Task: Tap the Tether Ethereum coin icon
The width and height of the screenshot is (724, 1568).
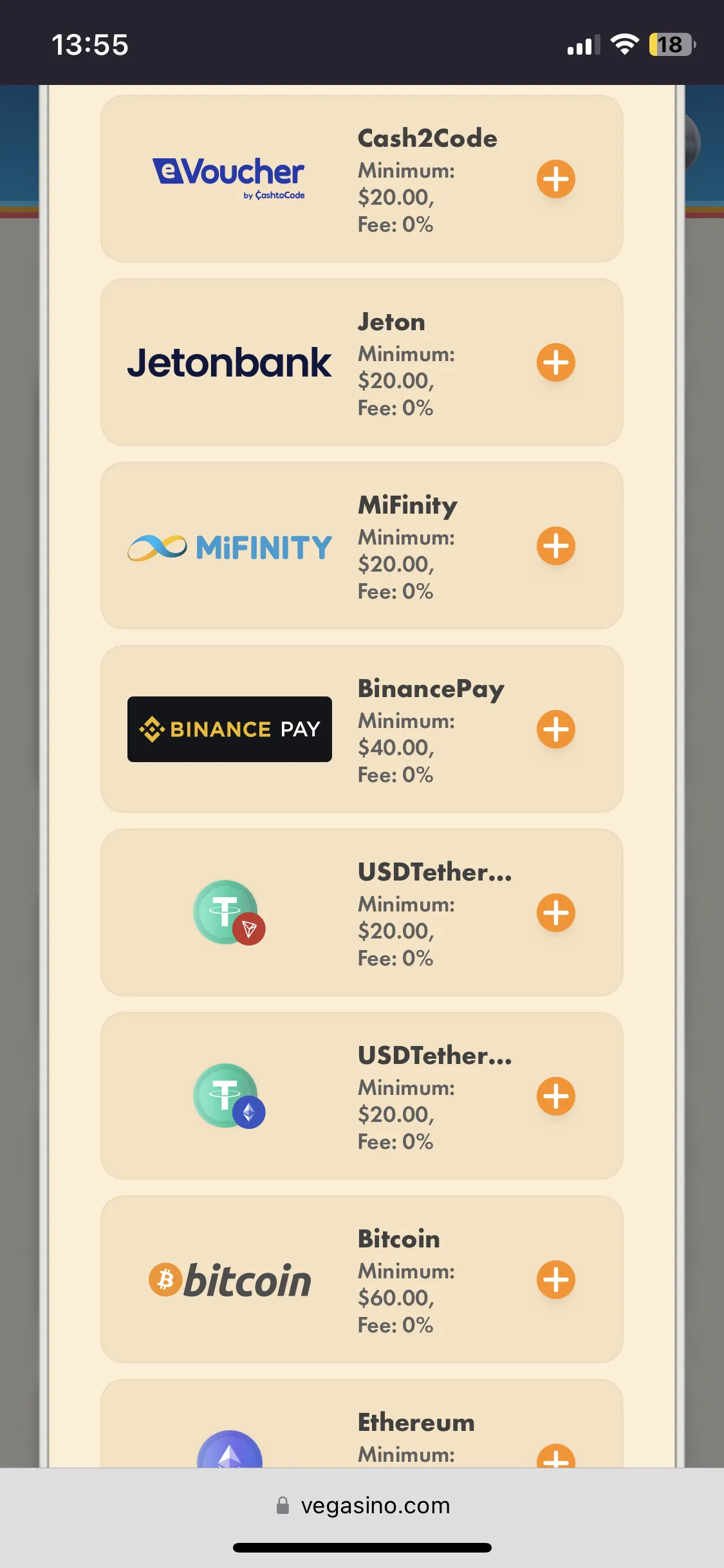Action: click(x=229, y=1096)
